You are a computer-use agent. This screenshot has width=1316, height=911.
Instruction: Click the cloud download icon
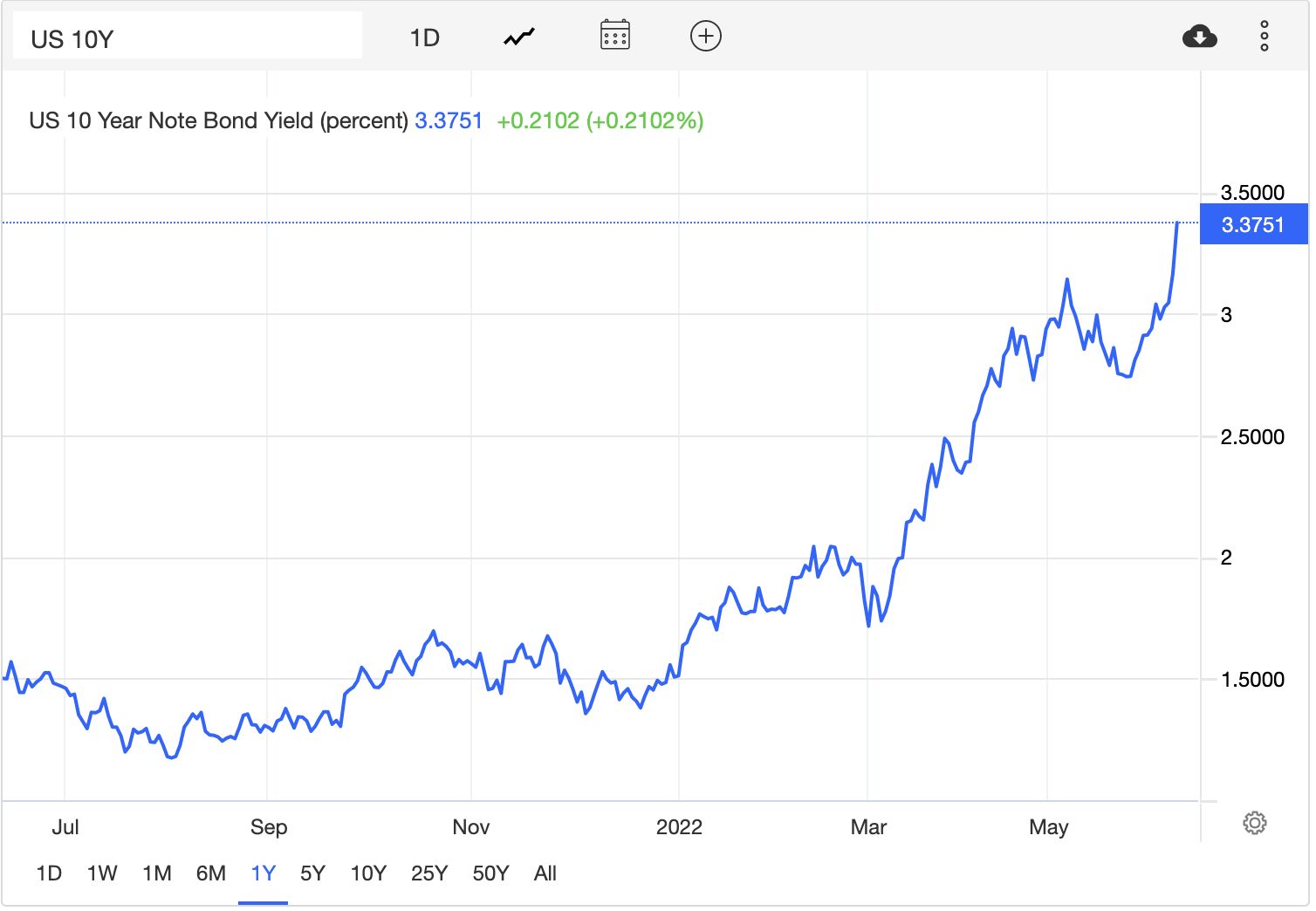(1200, 37)
